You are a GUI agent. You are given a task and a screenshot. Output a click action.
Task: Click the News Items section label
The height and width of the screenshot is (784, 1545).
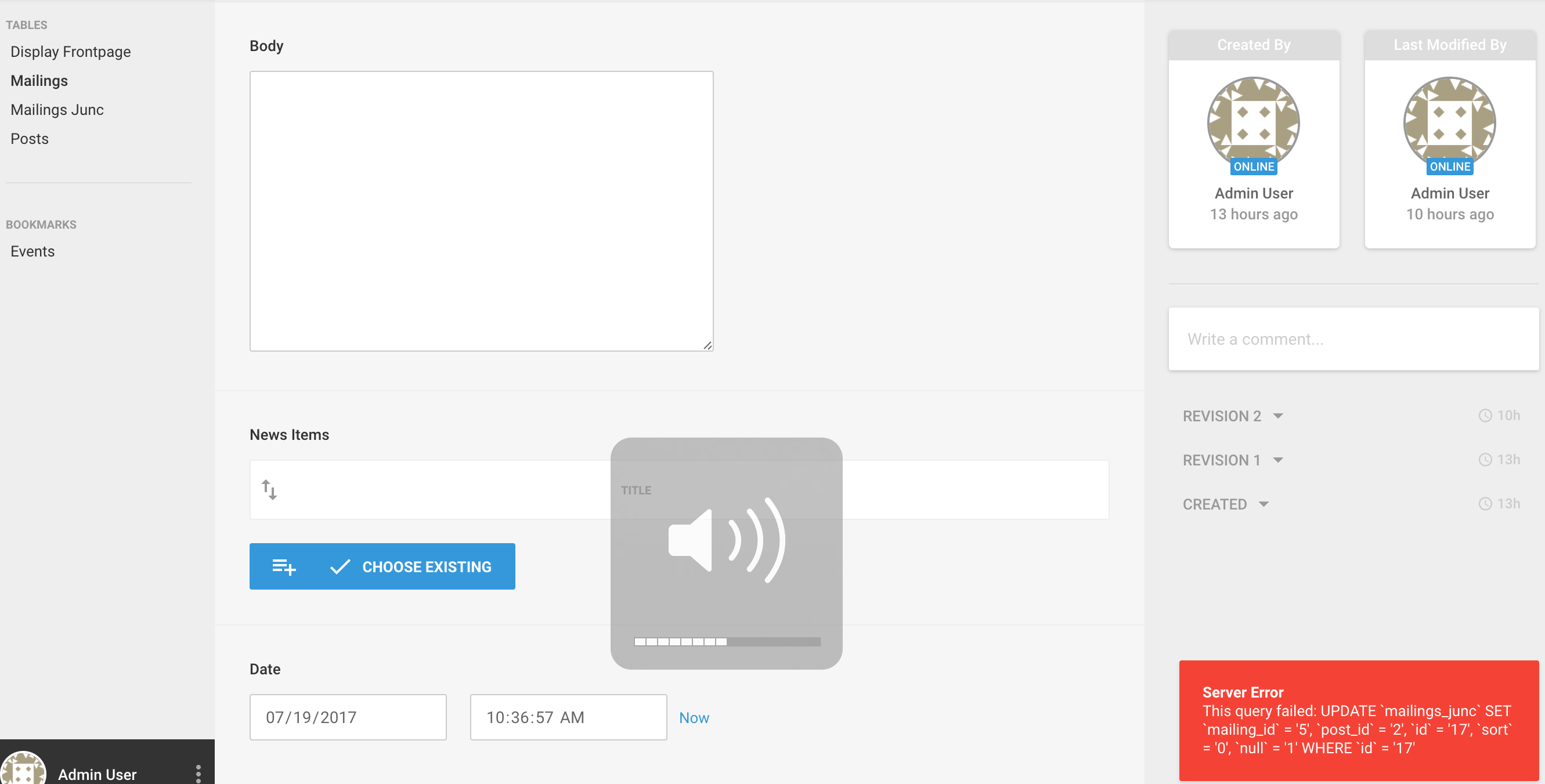click(x=289, y=434)
